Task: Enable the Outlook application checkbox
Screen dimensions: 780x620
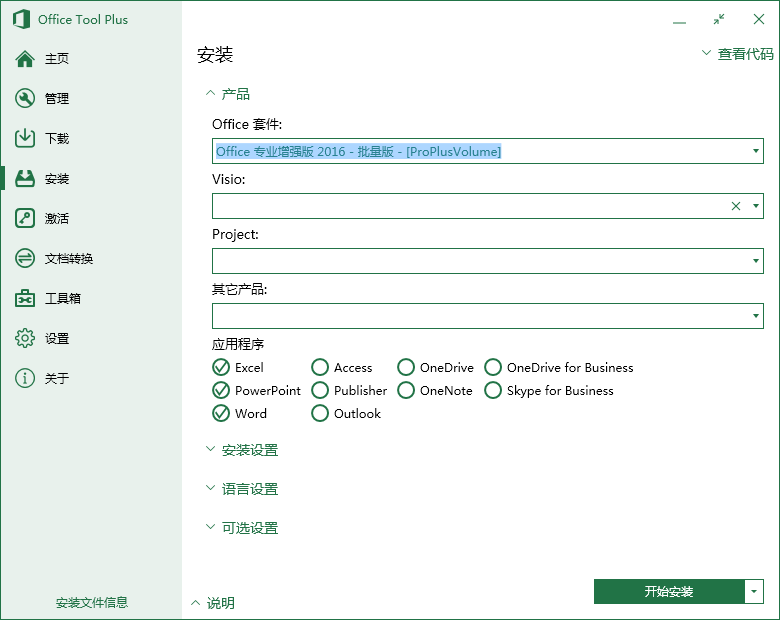Action: [320, 414]
